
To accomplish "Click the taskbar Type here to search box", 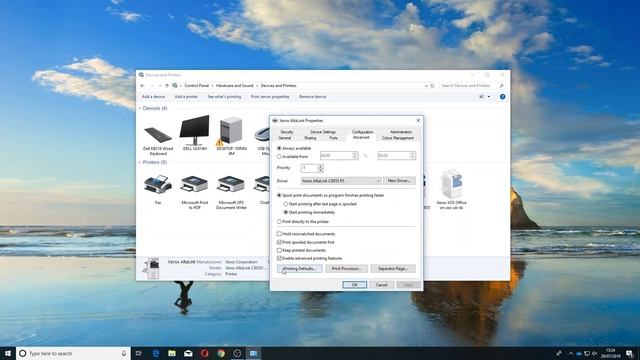I will pyautogui.click(x=73, y=353).
